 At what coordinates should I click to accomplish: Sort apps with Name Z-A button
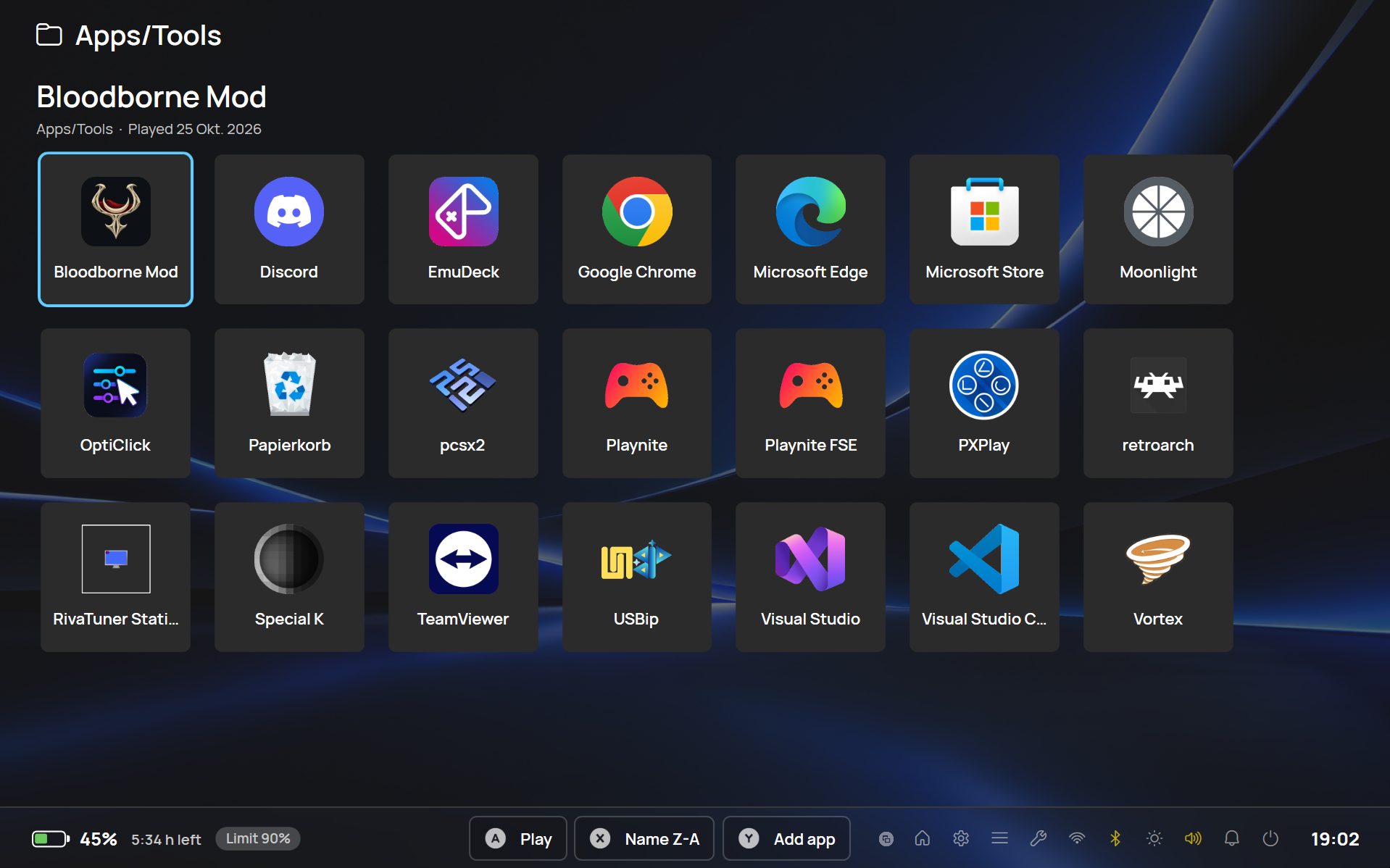[644, 838]
